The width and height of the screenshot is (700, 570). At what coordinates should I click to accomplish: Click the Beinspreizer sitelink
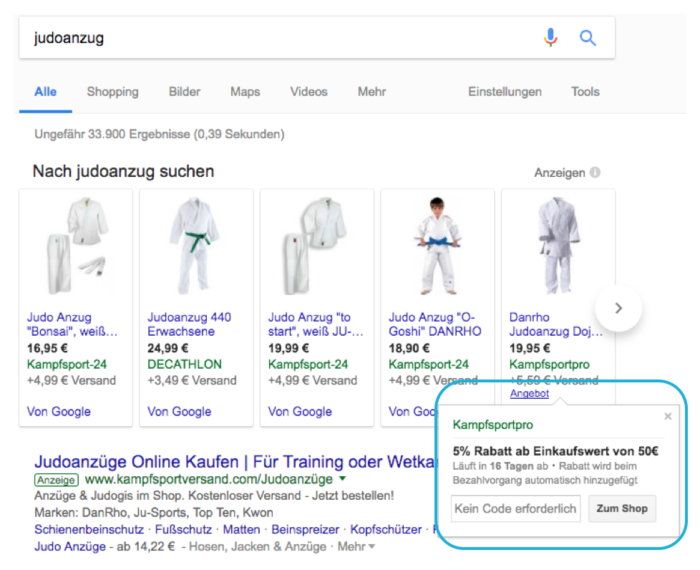click(305, 529)
